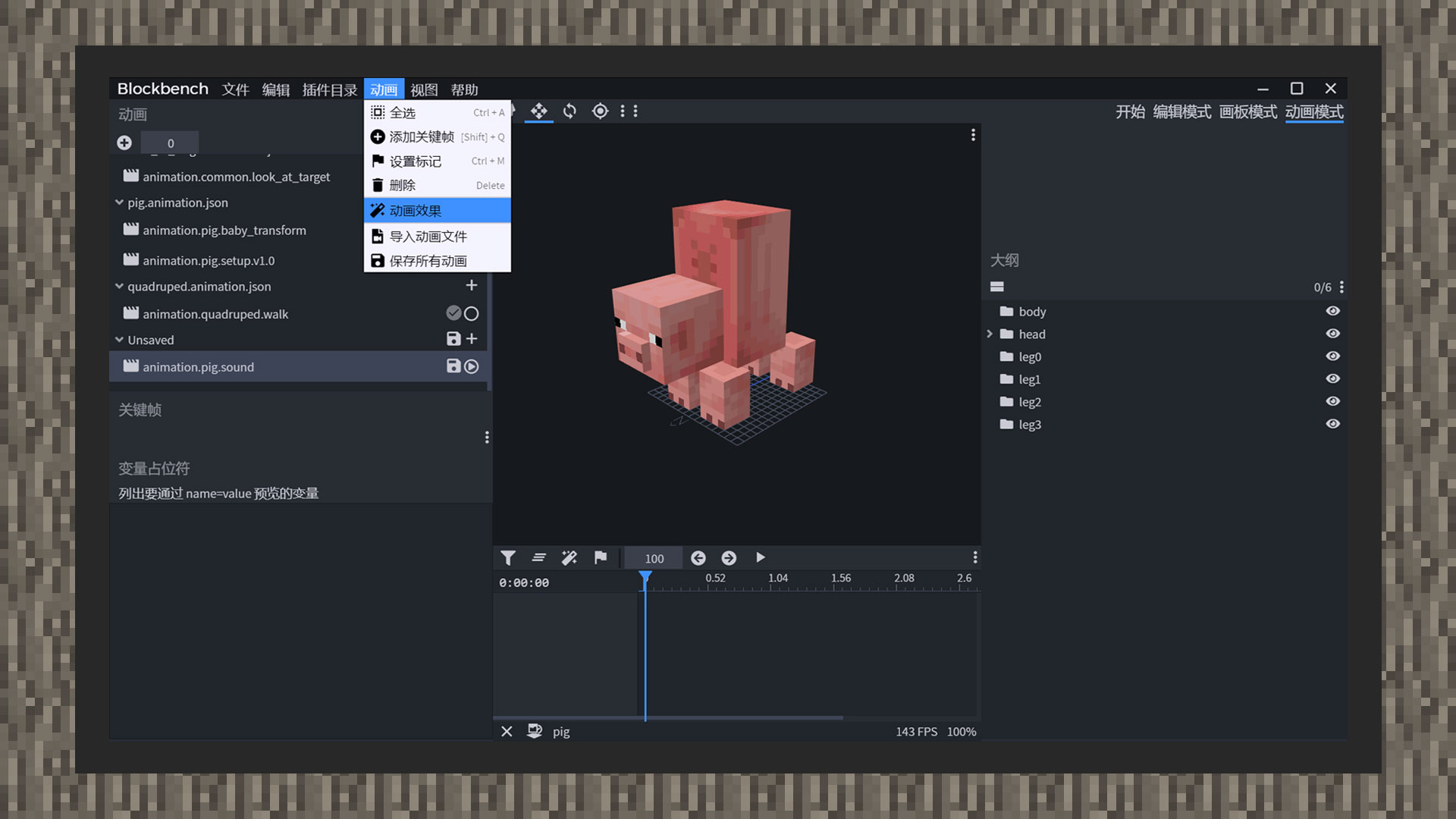Toggle play circle on animation.quadruped.walk
This screenshot has height=819, width=1456.
tap(472, 313)
